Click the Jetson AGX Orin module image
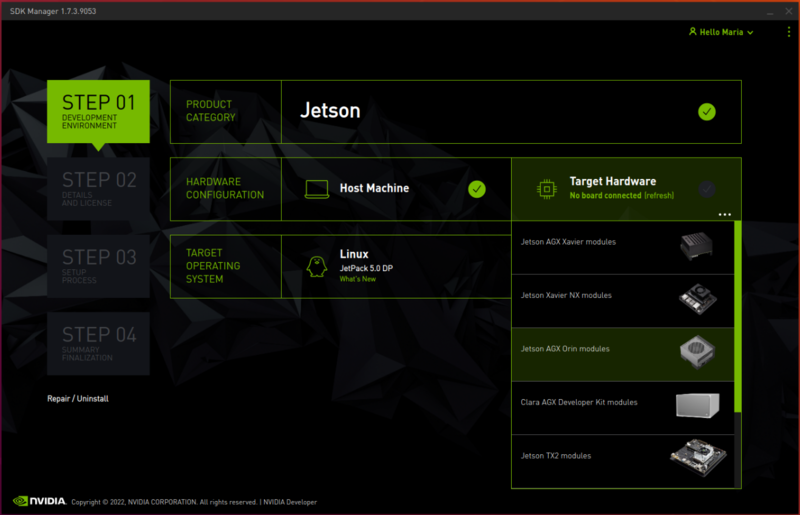The height and width of the screenshot is (515, 800). pyautogui.click(x=697, y=352)
